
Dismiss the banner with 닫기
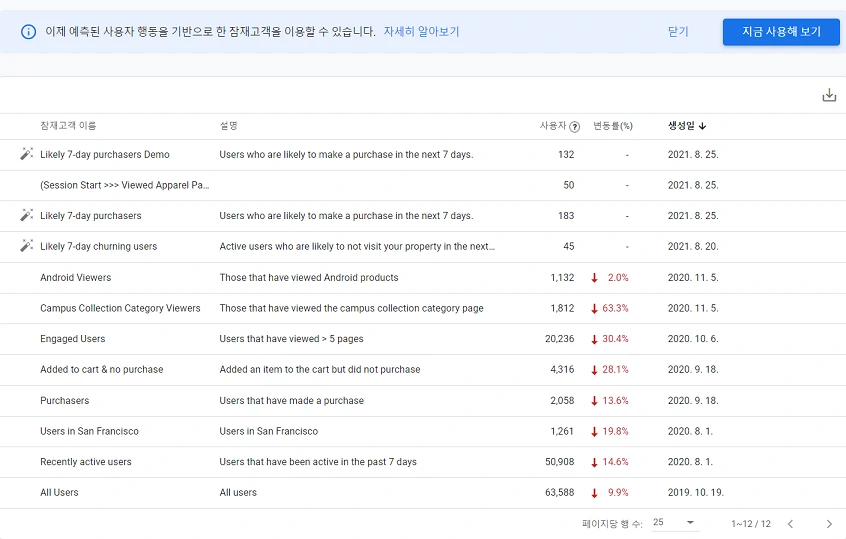678,32
